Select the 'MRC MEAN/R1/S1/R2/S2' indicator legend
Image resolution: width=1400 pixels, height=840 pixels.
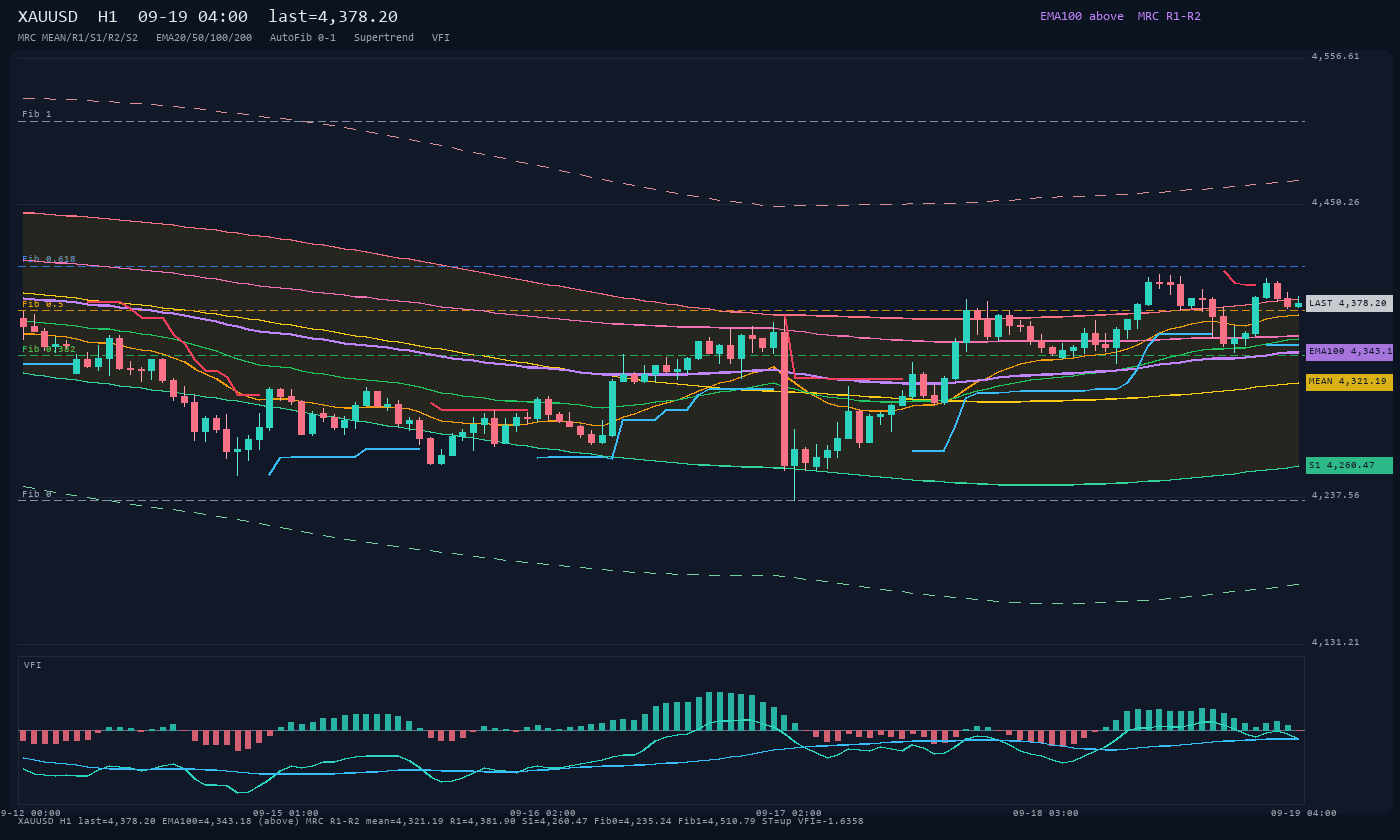click(78, 38)
